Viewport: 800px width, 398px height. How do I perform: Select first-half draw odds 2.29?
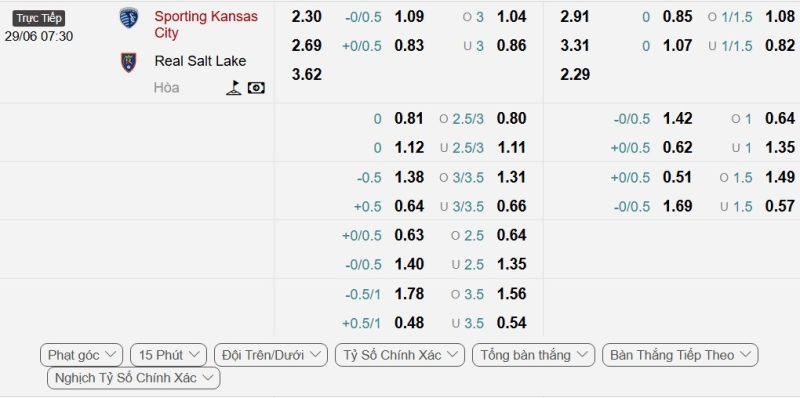click(x=575, y=74)
